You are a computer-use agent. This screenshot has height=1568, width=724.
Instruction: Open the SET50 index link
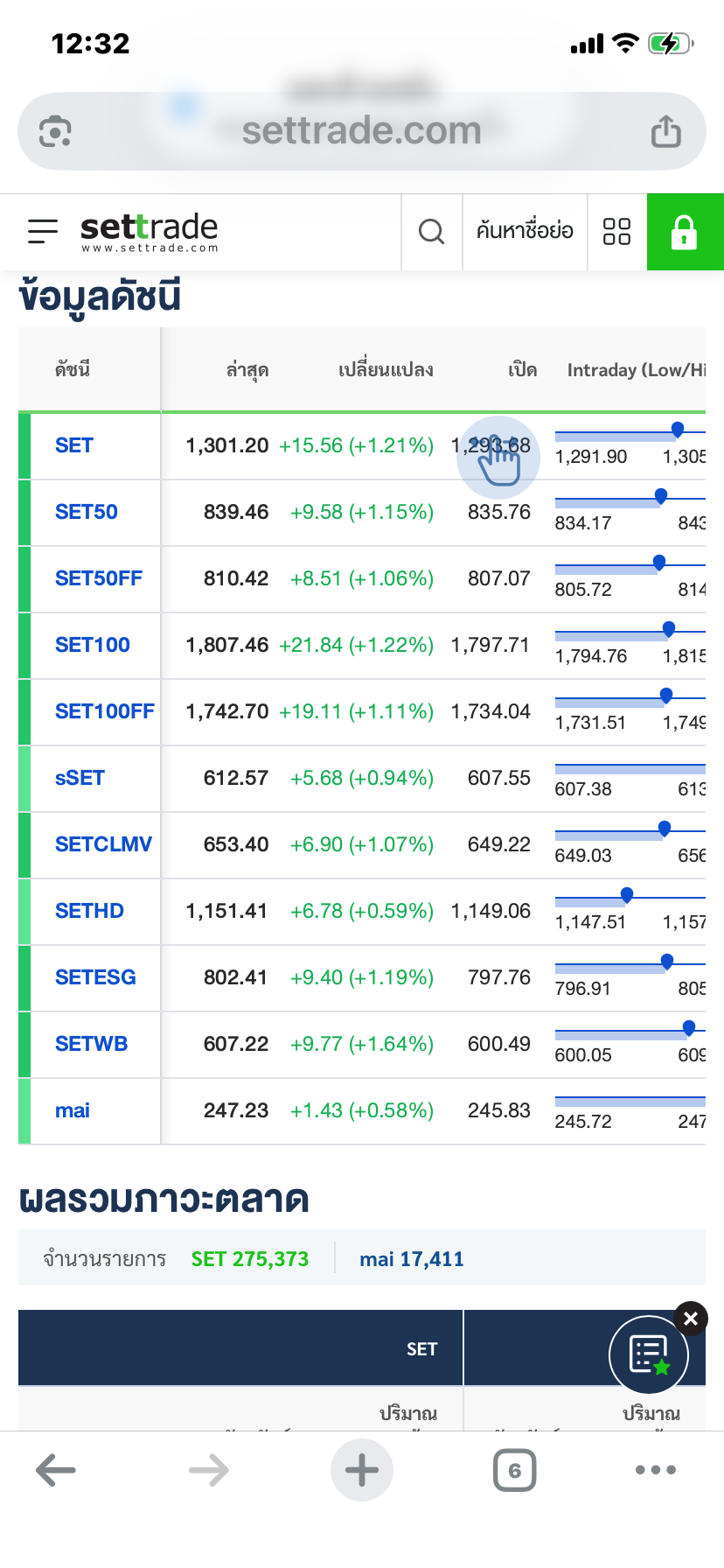click(x=86, y=512)
